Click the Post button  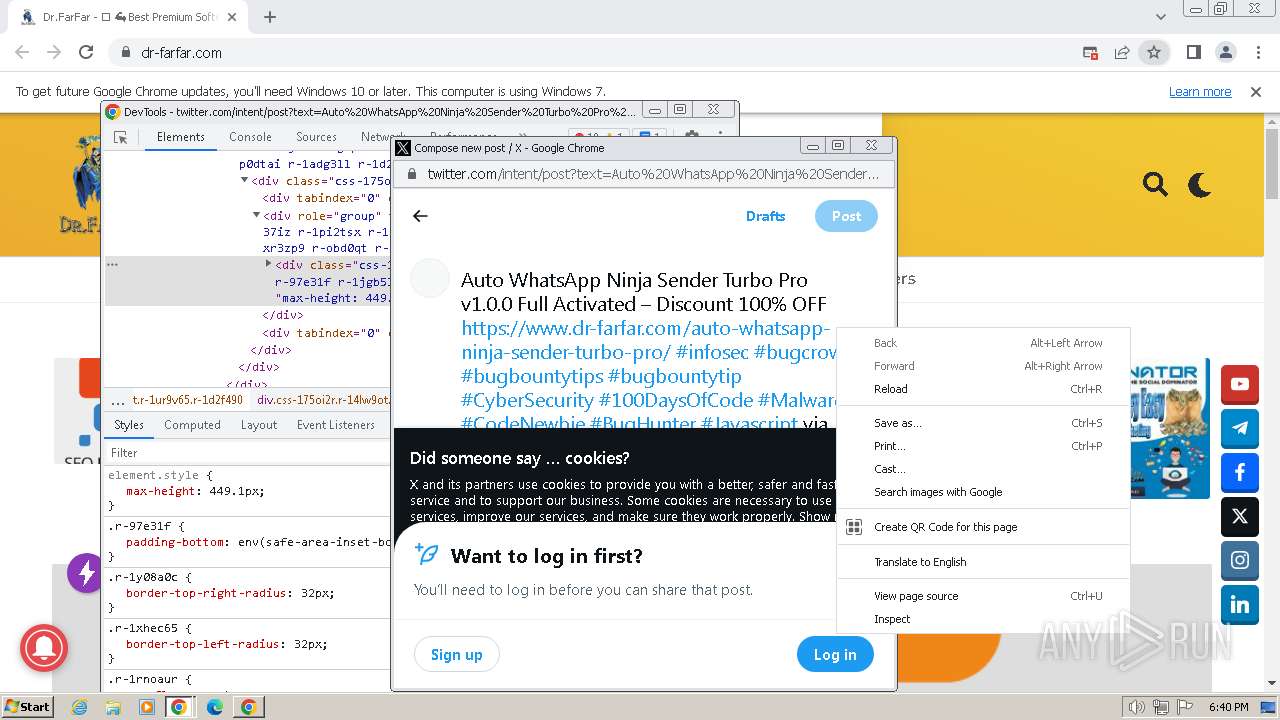pyautogui.click(x=846, y=216)
